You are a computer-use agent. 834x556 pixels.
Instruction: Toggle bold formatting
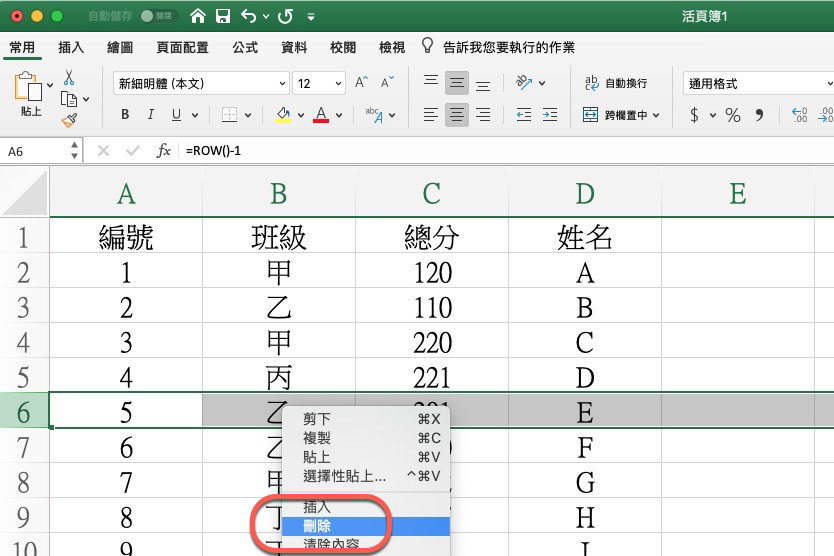(x=125, y=114)
